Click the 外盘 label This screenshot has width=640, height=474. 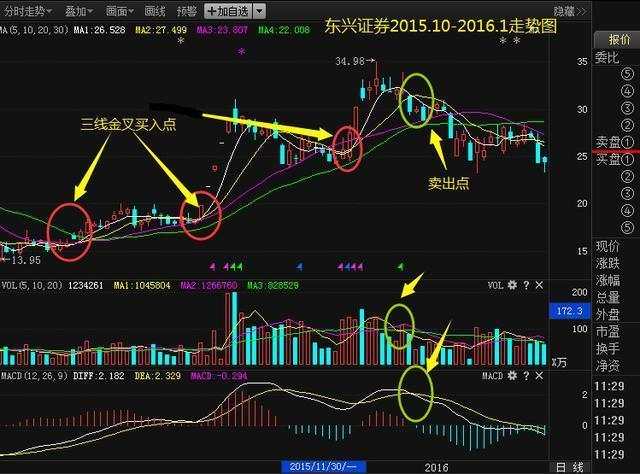(x=607, y=315)
